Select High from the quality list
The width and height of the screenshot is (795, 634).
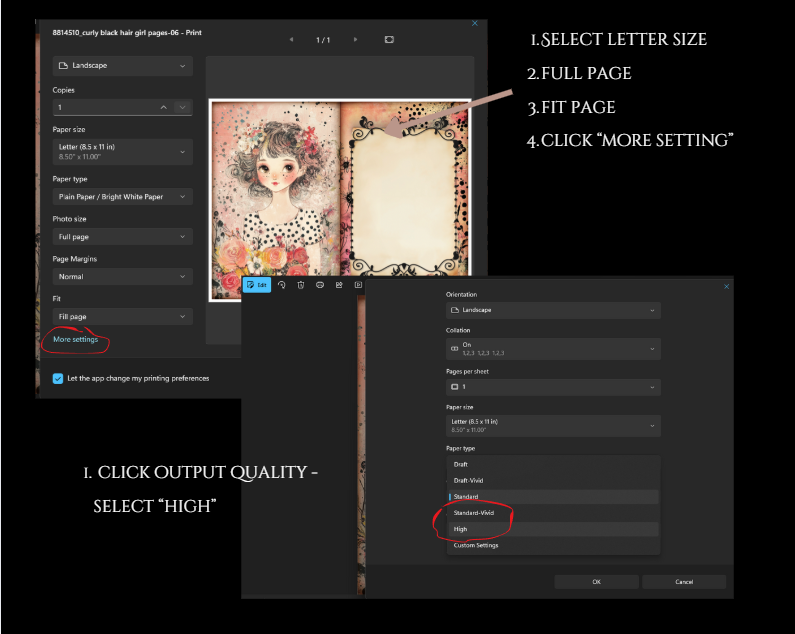[553, 530]
